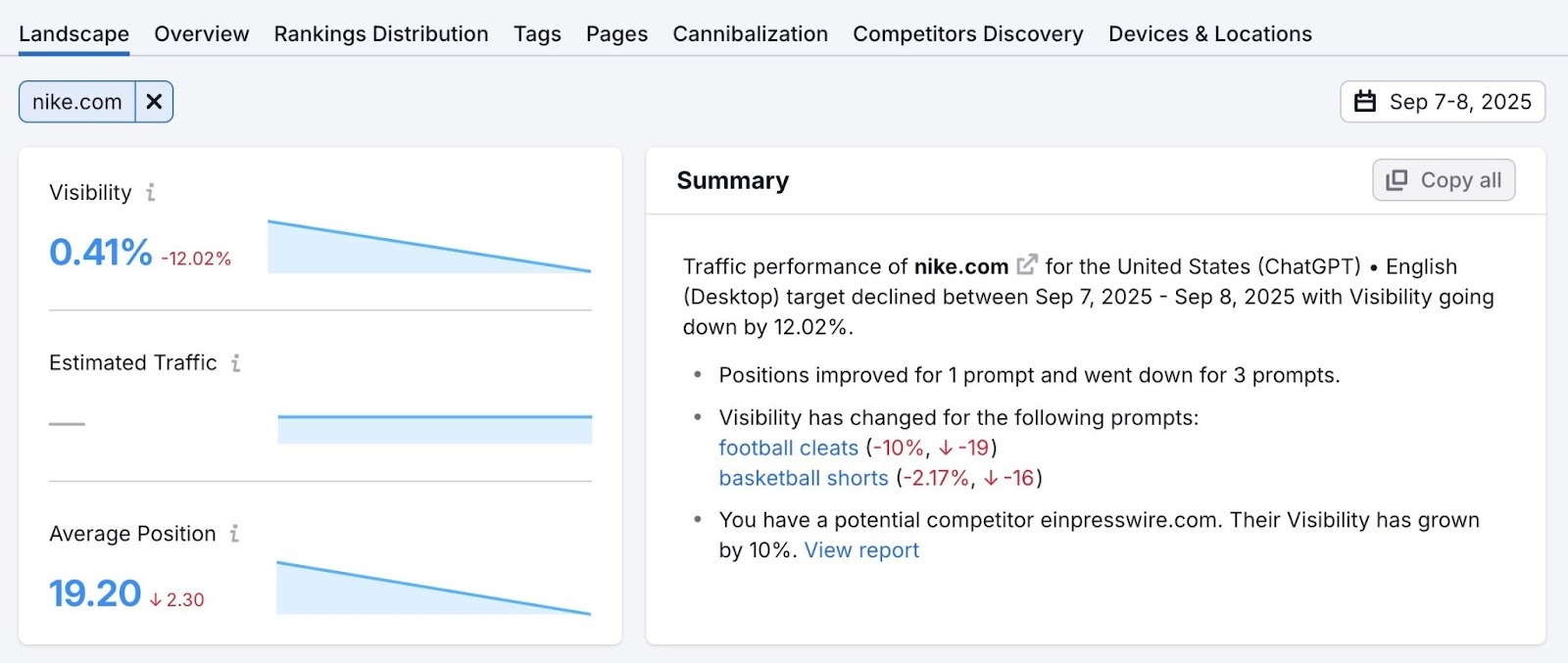View the Average Position info icon
Screen dimensions: 1568x663
[x=233, y=535]
